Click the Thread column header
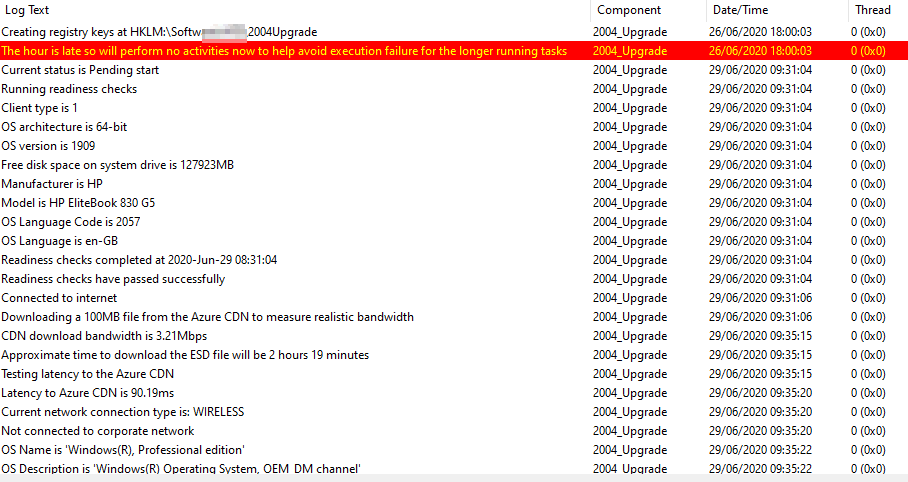The height and width of the screenshot is (482, 908). 872,10
